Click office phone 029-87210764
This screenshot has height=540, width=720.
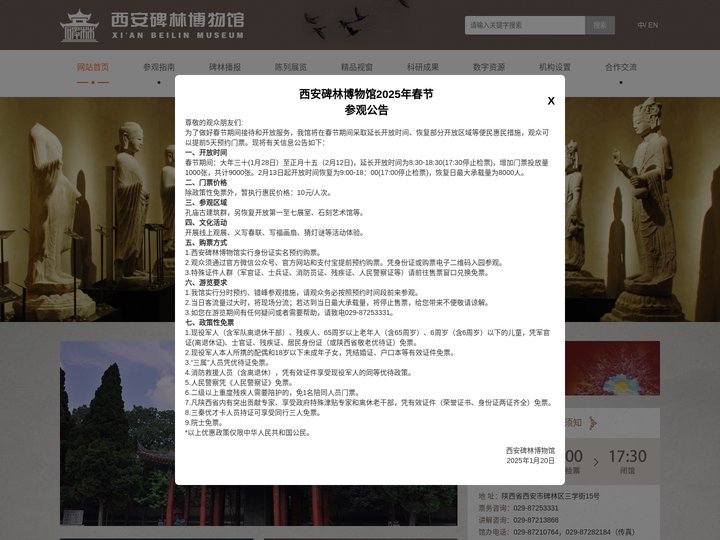[x=536, y=532]
